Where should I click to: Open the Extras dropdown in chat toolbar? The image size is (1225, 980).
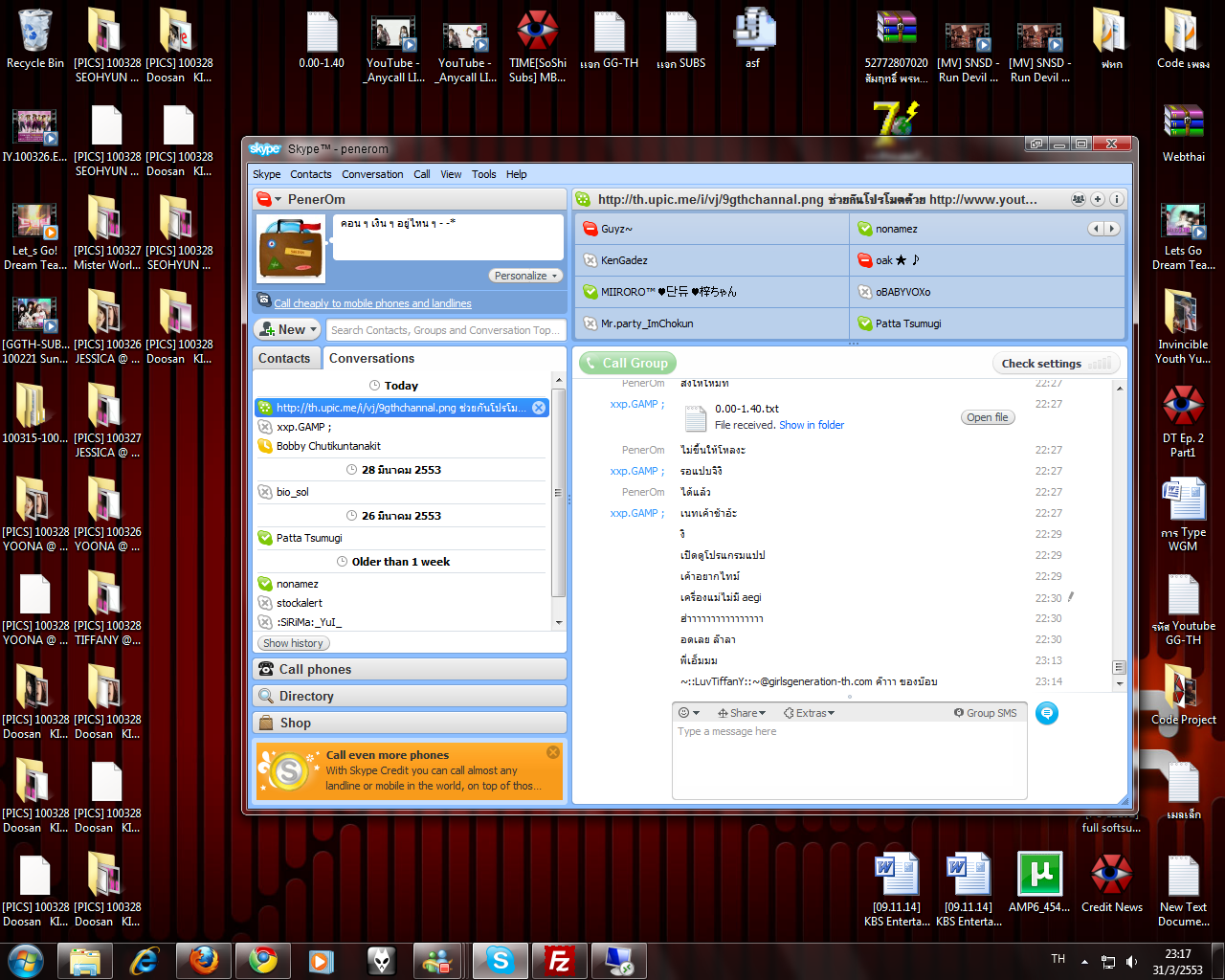pos(809,713)
